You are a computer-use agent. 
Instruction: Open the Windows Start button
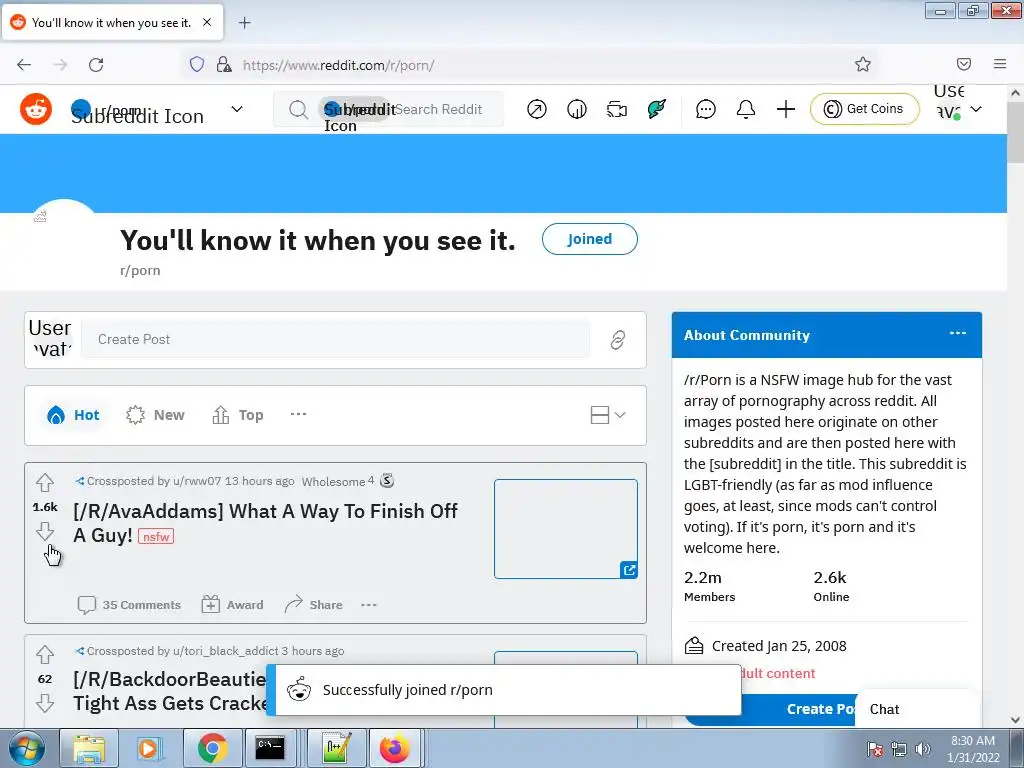27,748
